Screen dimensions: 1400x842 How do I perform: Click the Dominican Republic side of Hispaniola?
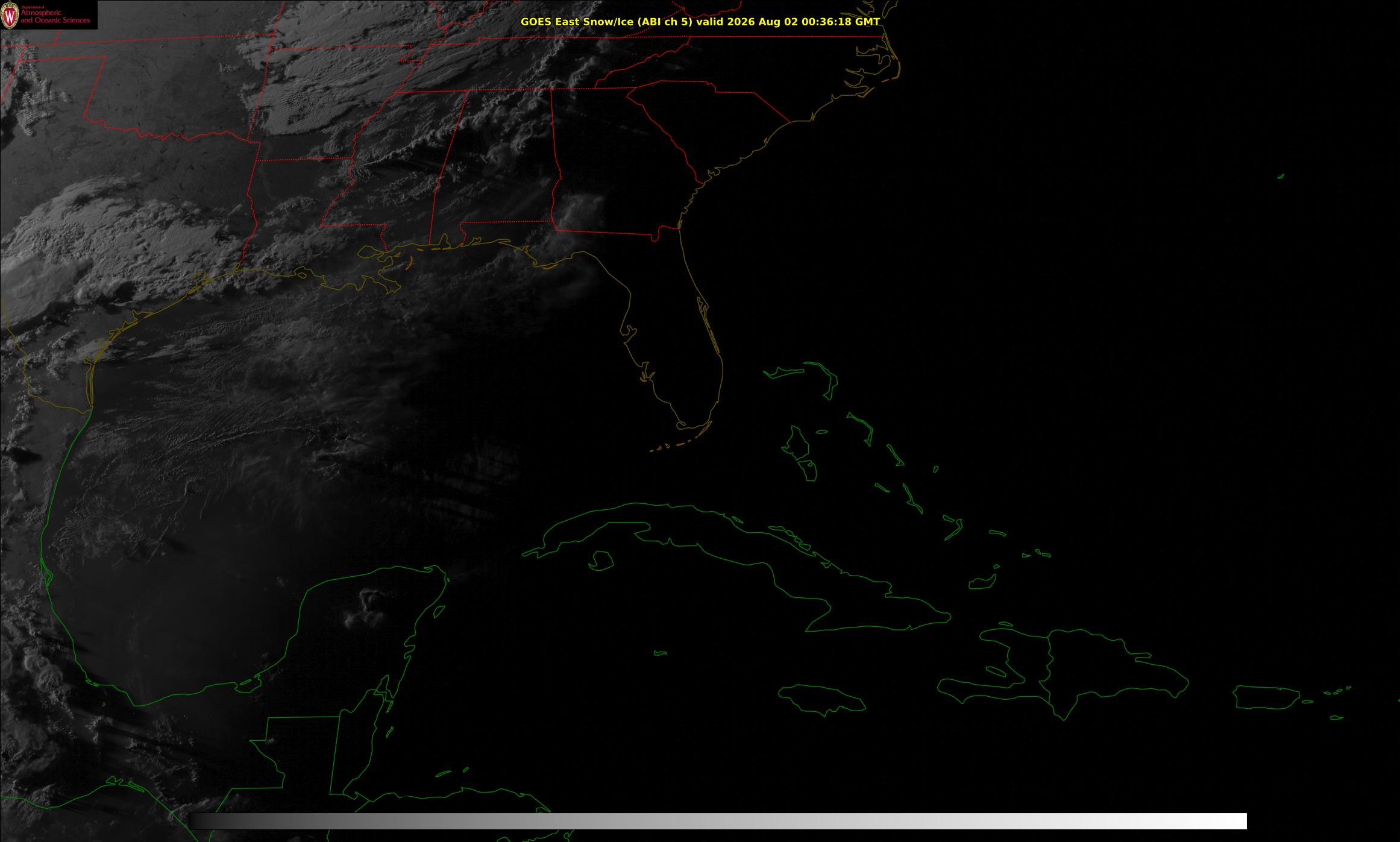tap(1109, 669)
